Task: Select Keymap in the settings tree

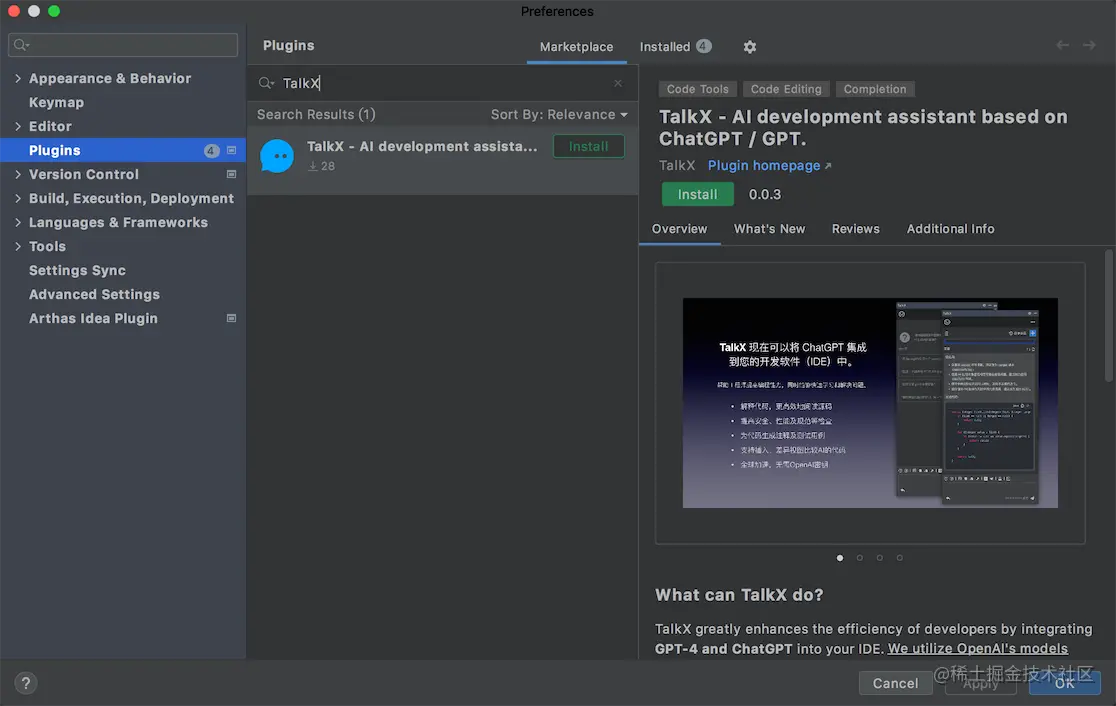Action: (56, 102)
